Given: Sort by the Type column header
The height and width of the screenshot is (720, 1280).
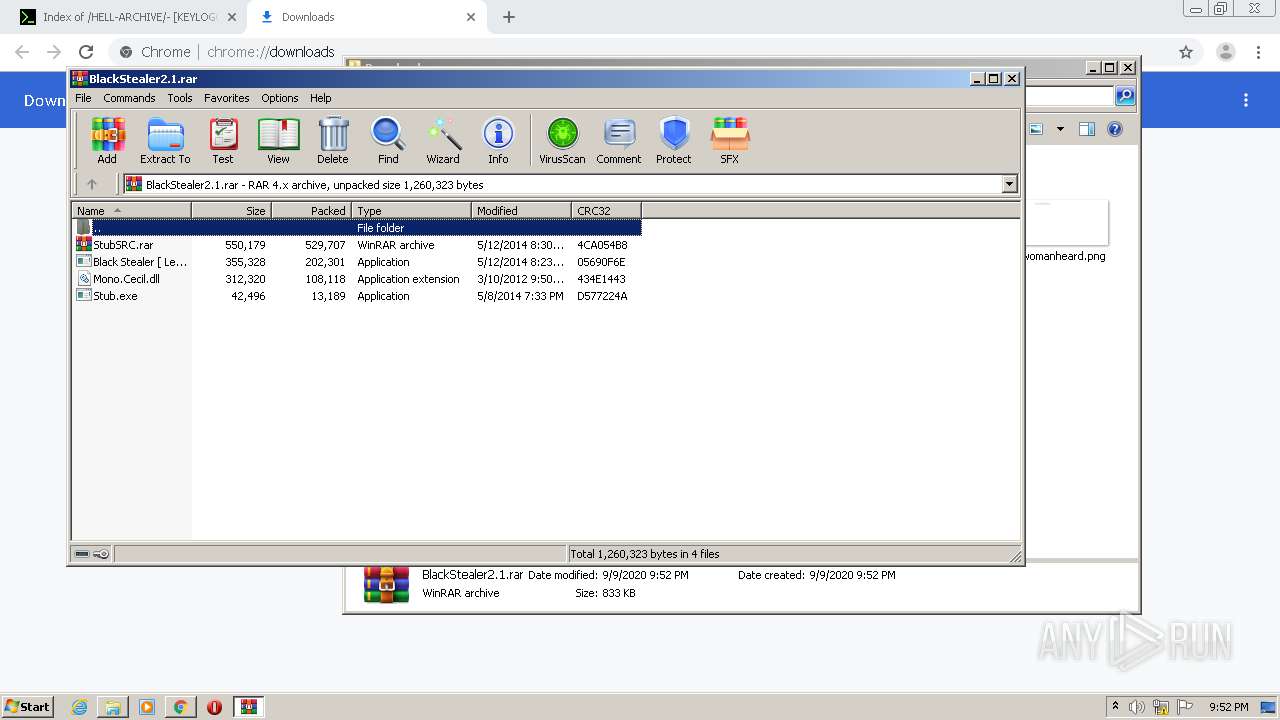Looking at the screenshot, I should 411,211.
